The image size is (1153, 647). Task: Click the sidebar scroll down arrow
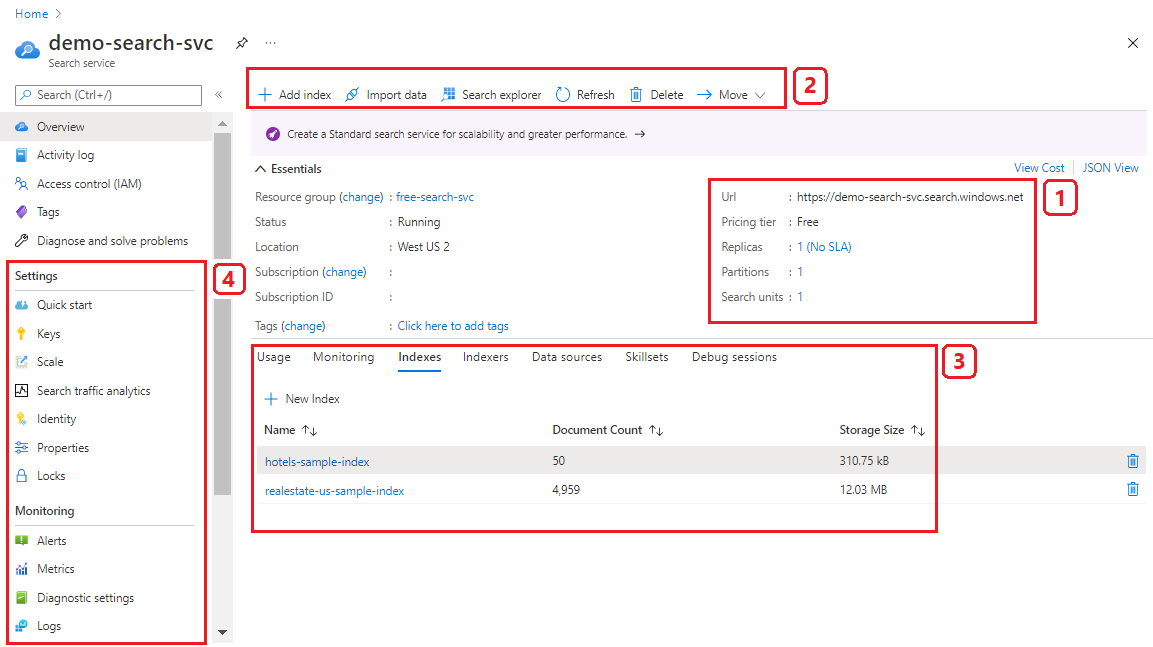(222, 632)
